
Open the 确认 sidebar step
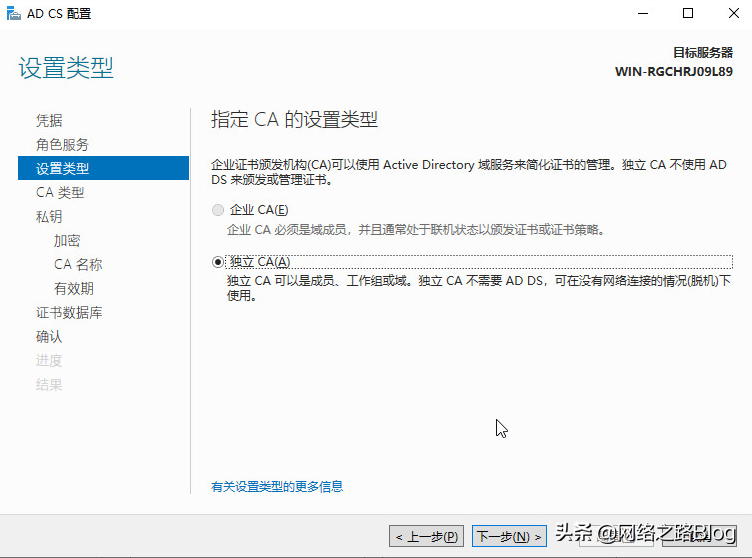[49, 336]
